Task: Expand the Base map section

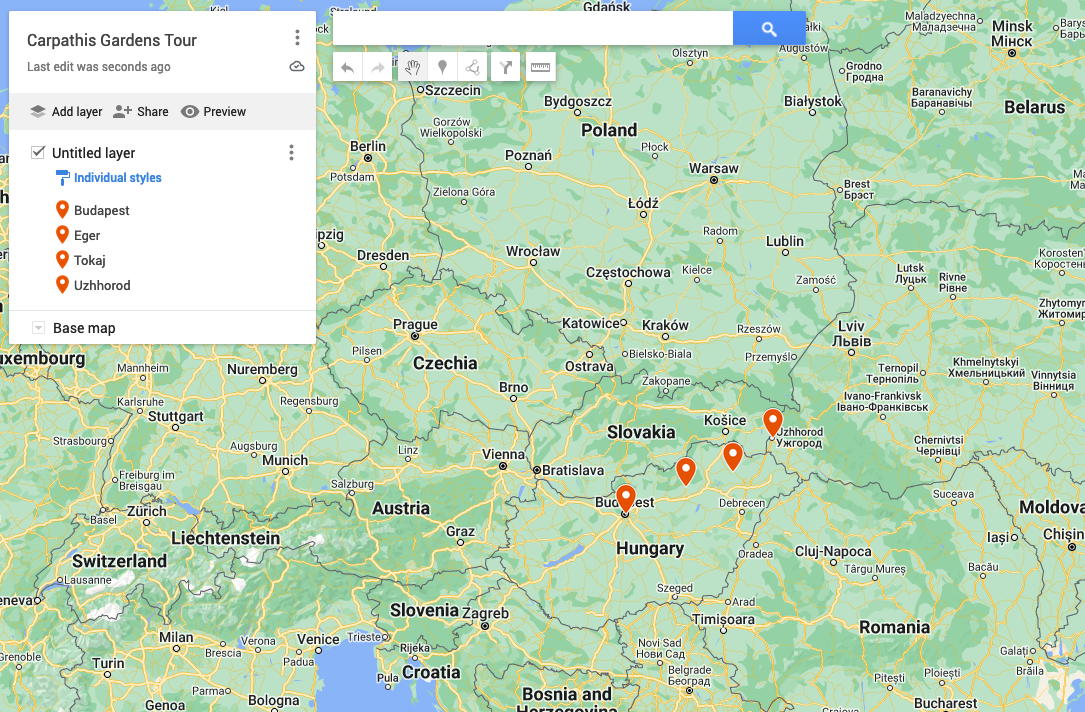Action: click(38, 327)
